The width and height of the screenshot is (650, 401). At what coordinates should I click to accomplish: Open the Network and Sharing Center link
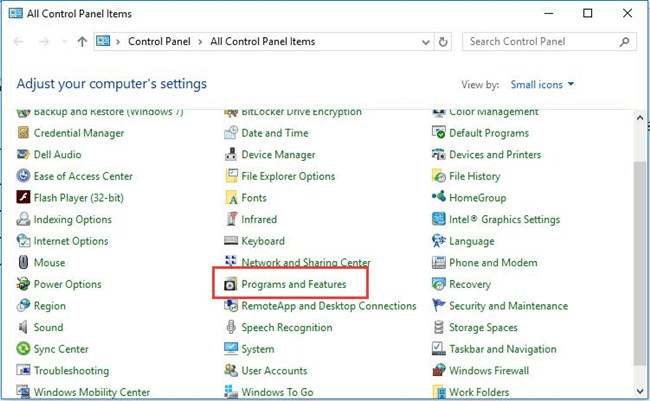[306, 262]
